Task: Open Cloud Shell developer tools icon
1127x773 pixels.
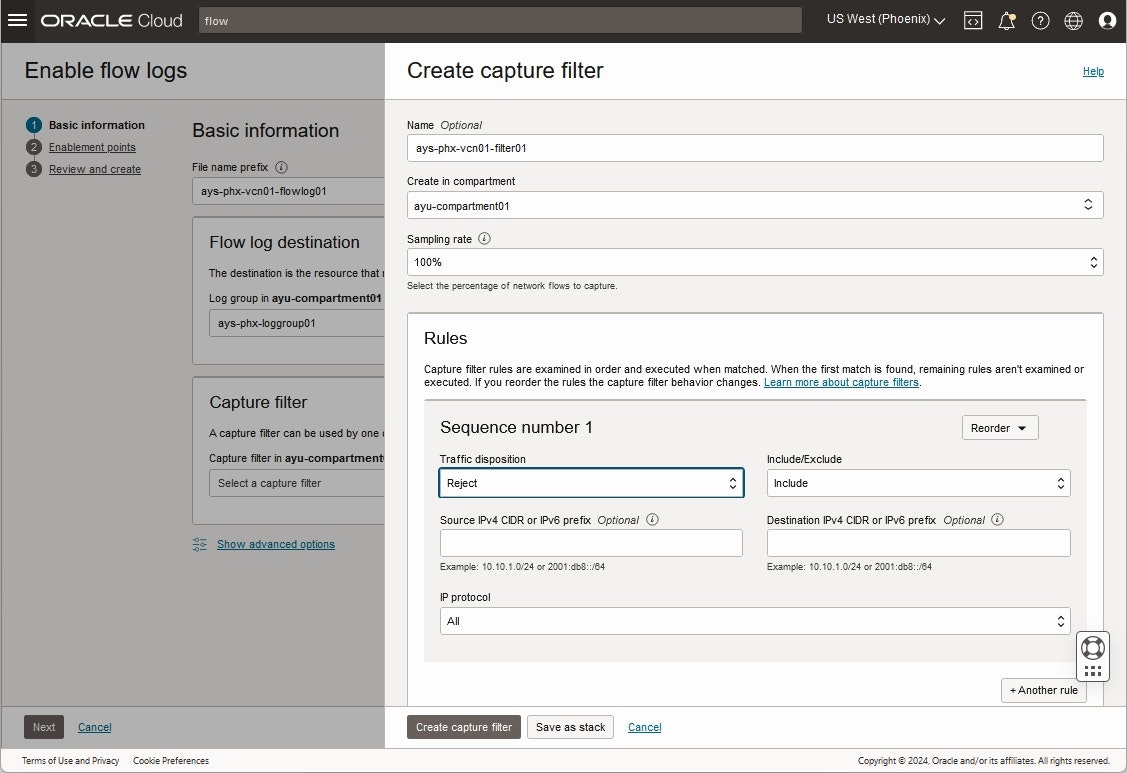Action: point(973,20)
